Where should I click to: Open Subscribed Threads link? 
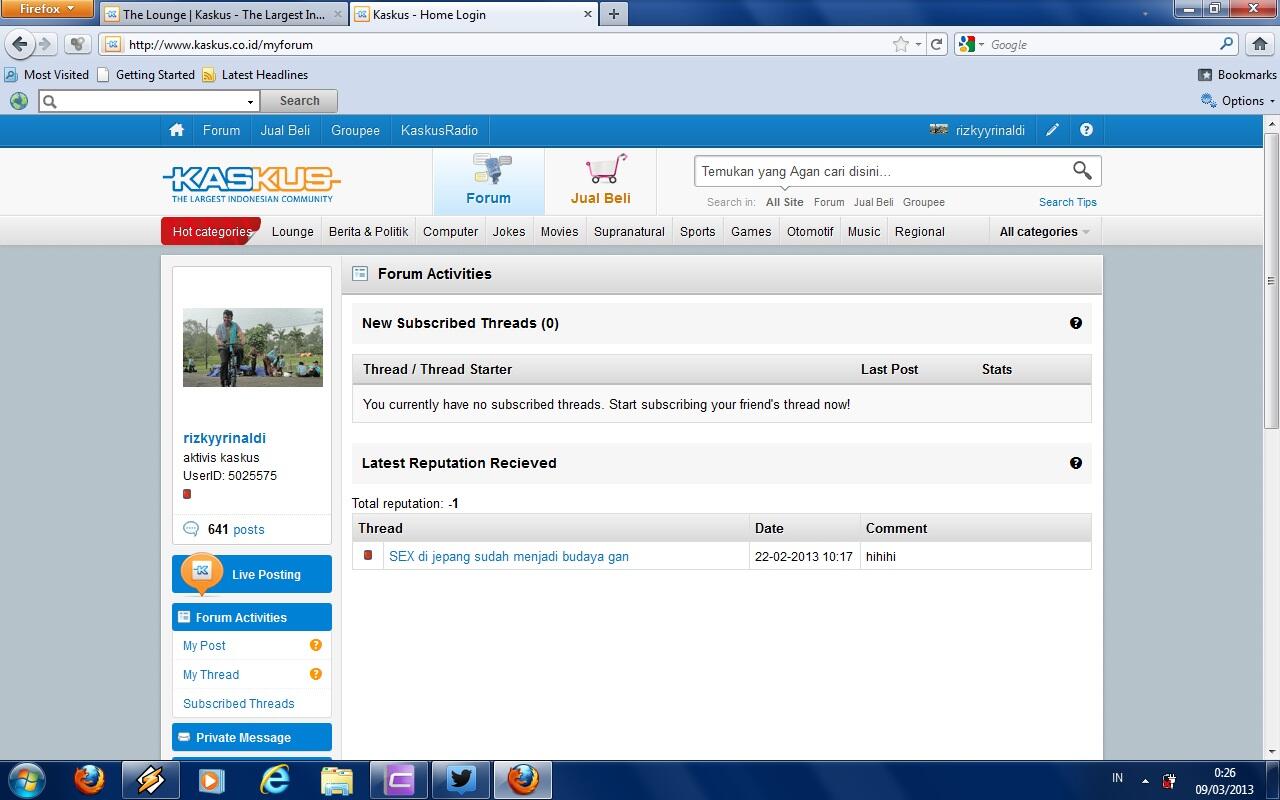click(239, 704)
